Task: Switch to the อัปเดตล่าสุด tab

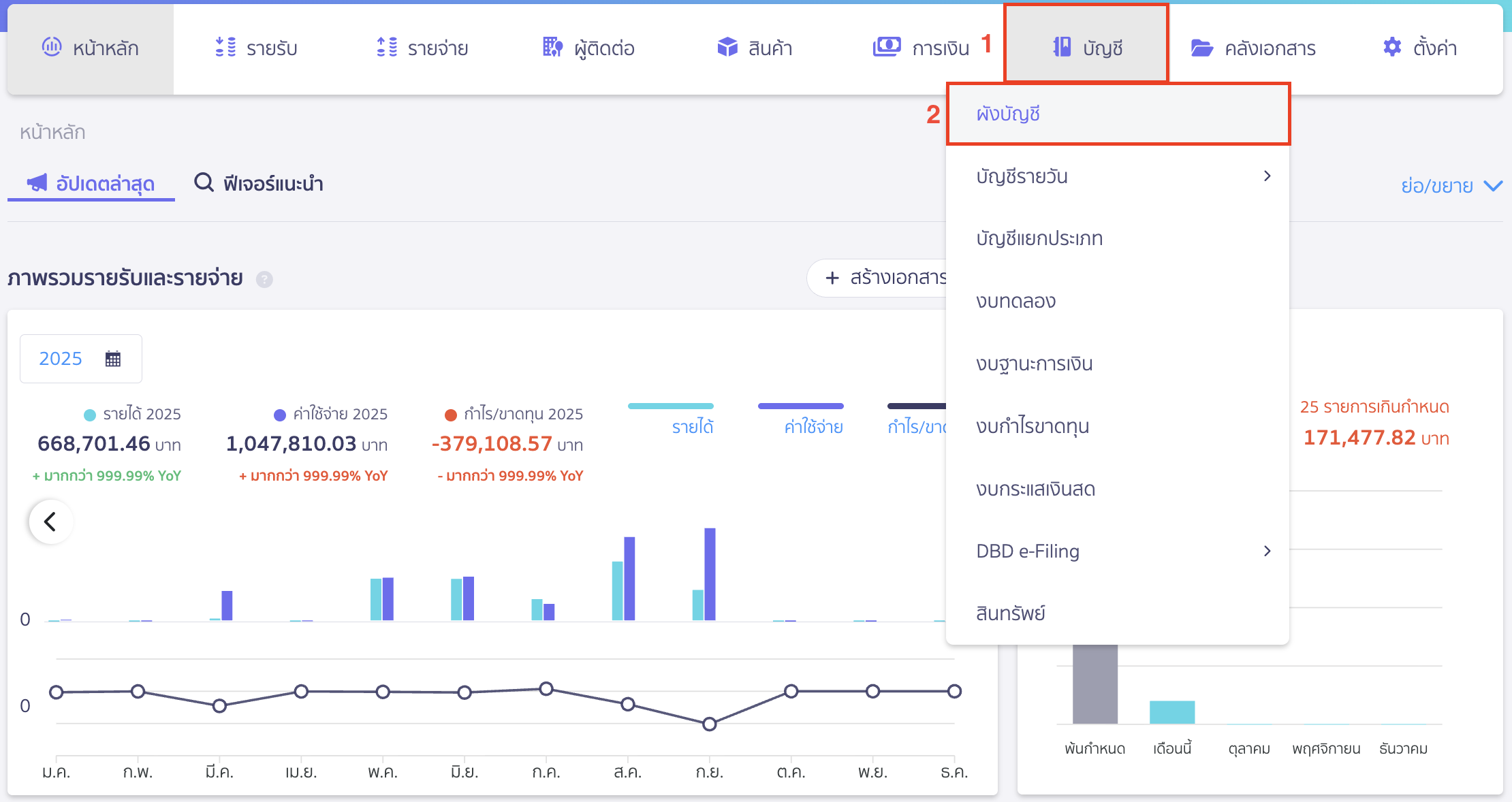Action: (x=91, y=184)
